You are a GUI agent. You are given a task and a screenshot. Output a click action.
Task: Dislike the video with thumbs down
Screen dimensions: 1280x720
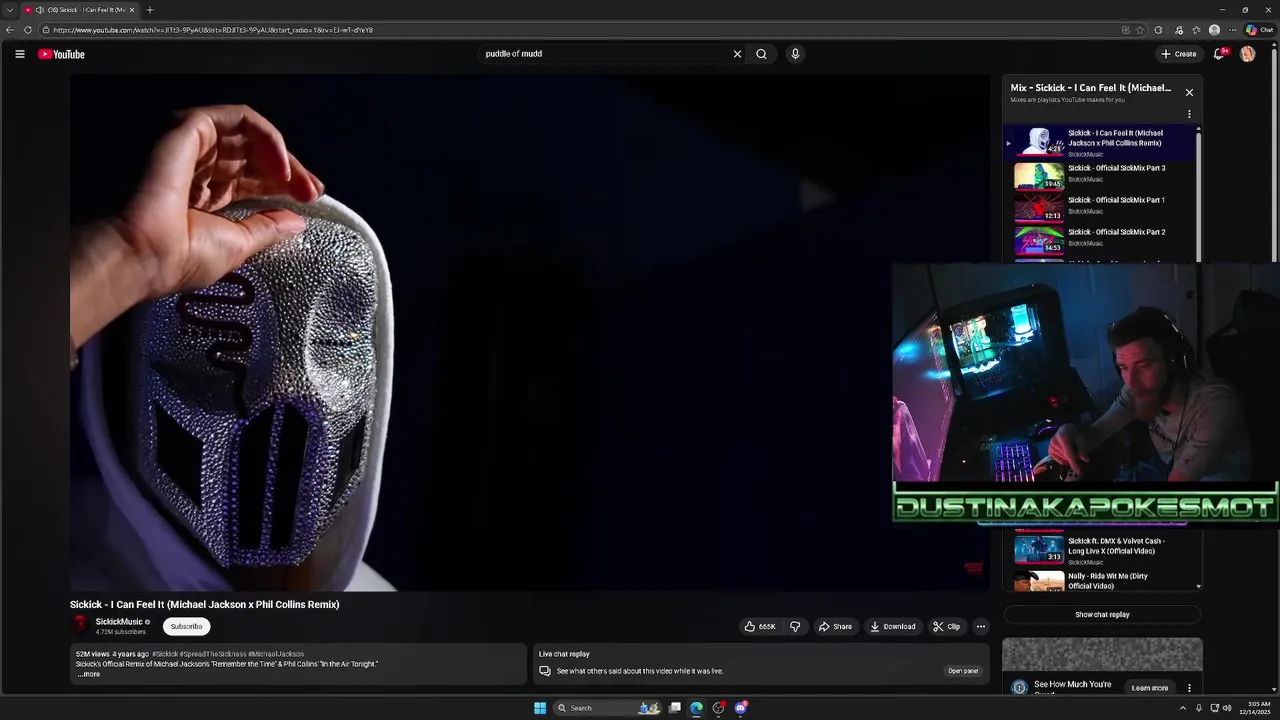(x=795, y=627)
